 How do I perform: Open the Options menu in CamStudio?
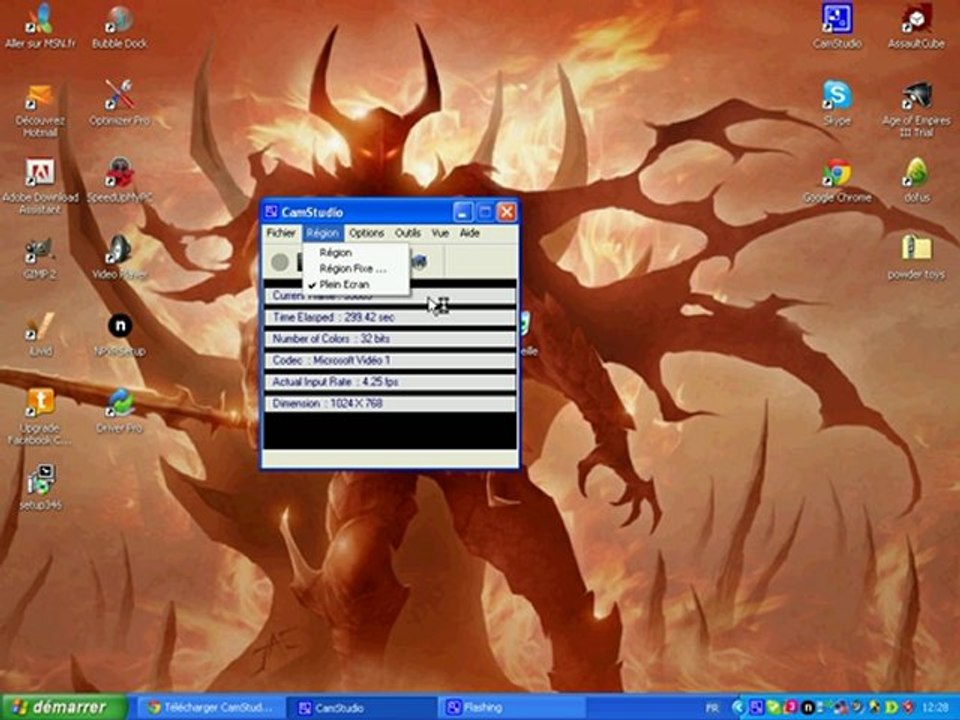pyautogui.click(x=366, y=233)
